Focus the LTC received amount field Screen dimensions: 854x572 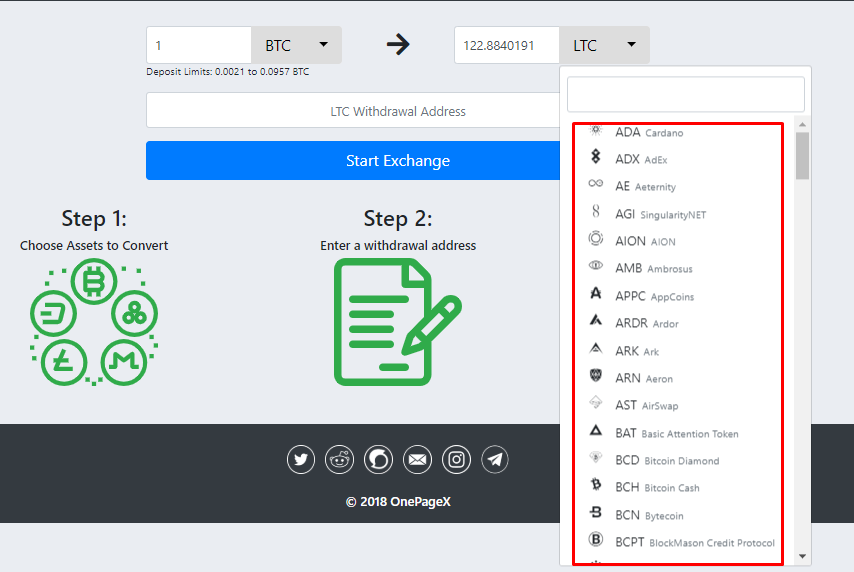507,45
